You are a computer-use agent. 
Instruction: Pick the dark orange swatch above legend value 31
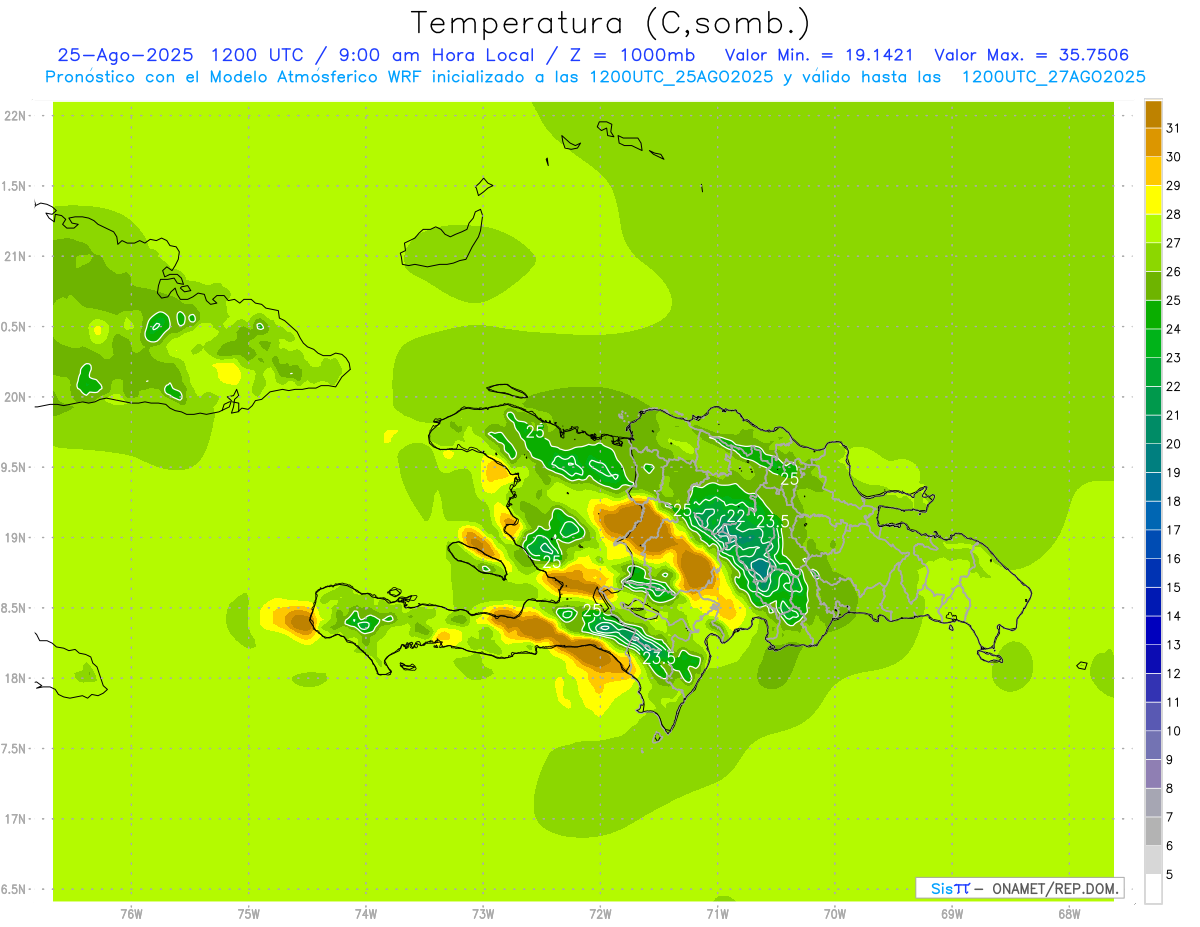click(1153, 113)
